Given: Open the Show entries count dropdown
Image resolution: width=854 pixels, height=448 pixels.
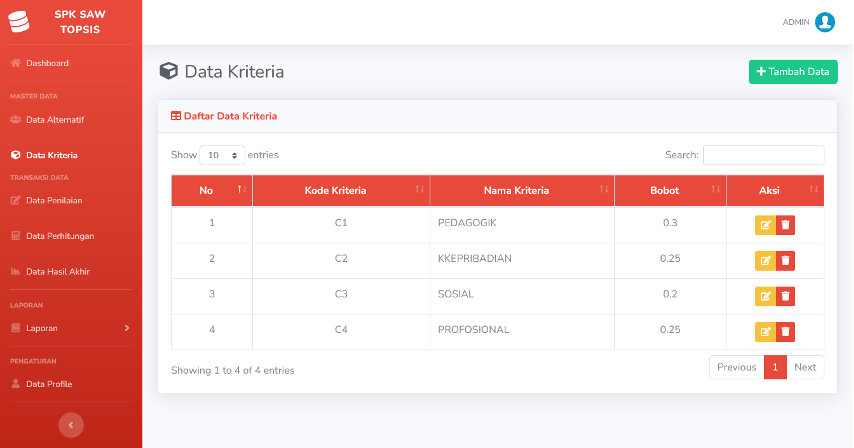Looking at the screenshot, I should coord(222,155).
